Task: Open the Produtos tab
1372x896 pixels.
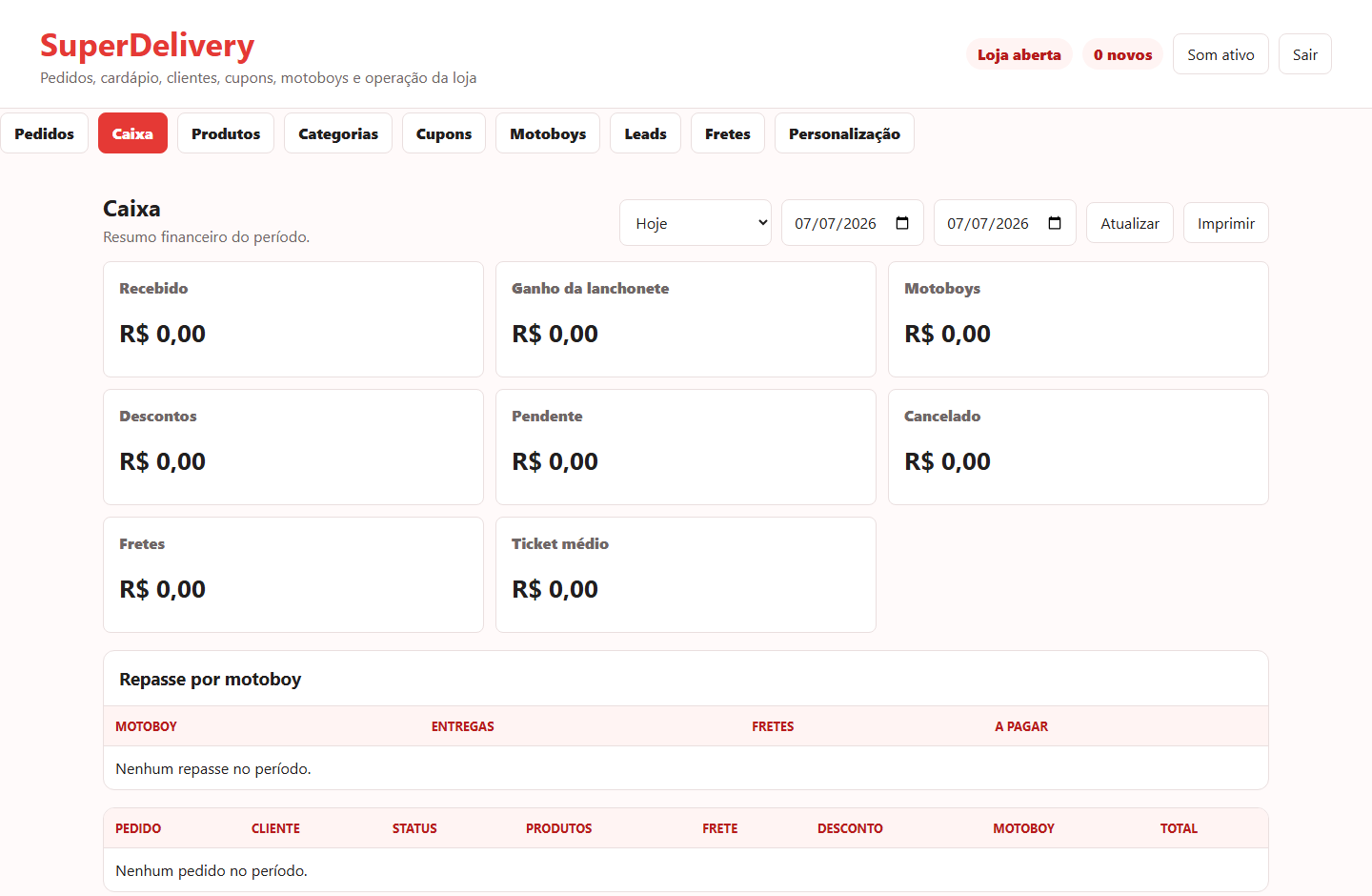Action: tap(226, 133)
